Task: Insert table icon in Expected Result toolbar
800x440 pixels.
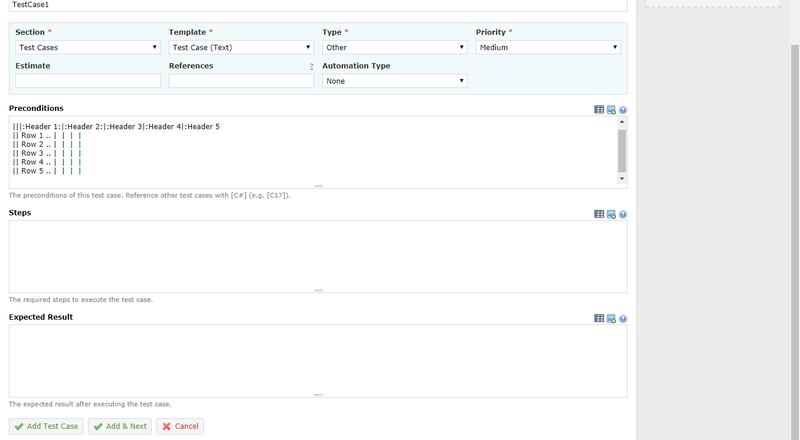Action: (x=599, y=319)
